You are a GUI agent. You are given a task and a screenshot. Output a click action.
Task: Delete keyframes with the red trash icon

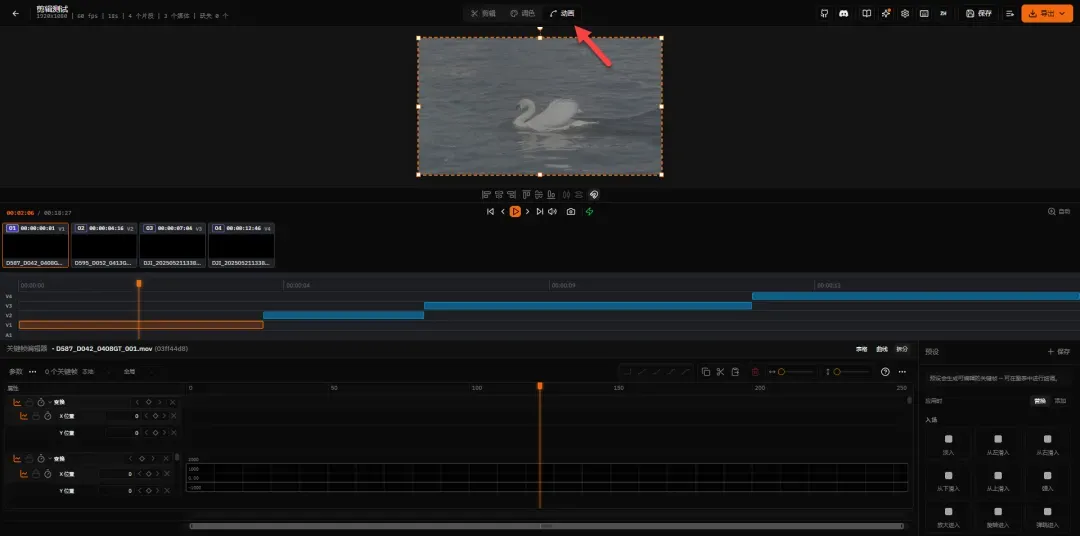click(756, 372)
